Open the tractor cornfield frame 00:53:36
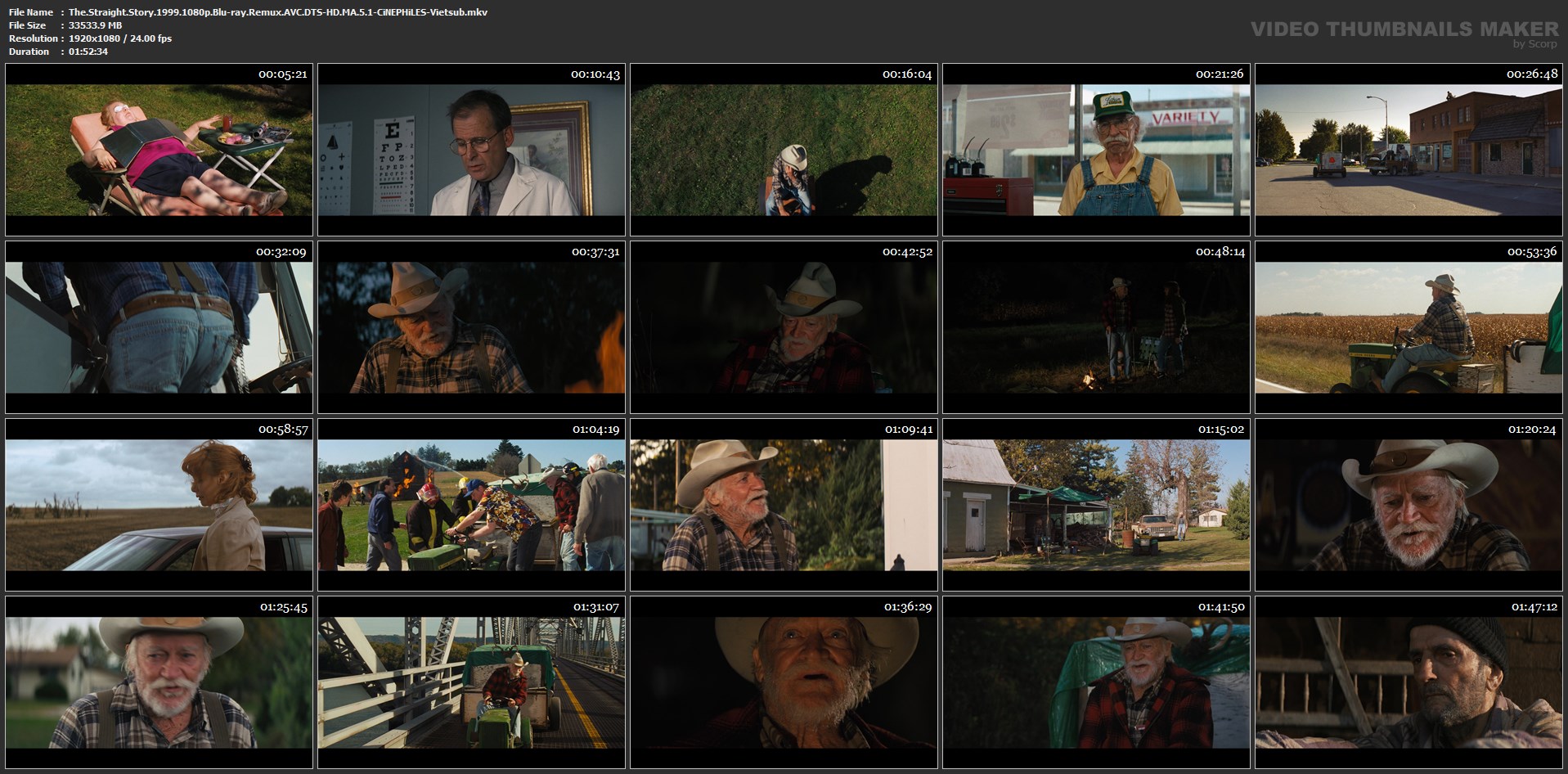Screen dimensions: 1568x774 coord(1409,327)
